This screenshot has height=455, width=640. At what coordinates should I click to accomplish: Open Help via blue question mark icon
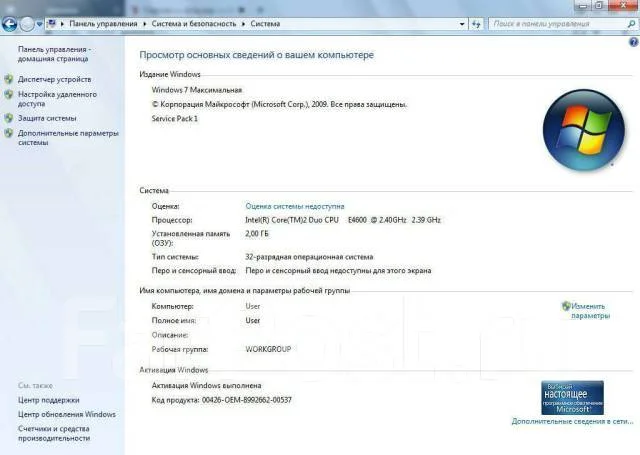[x=634, y=42]
